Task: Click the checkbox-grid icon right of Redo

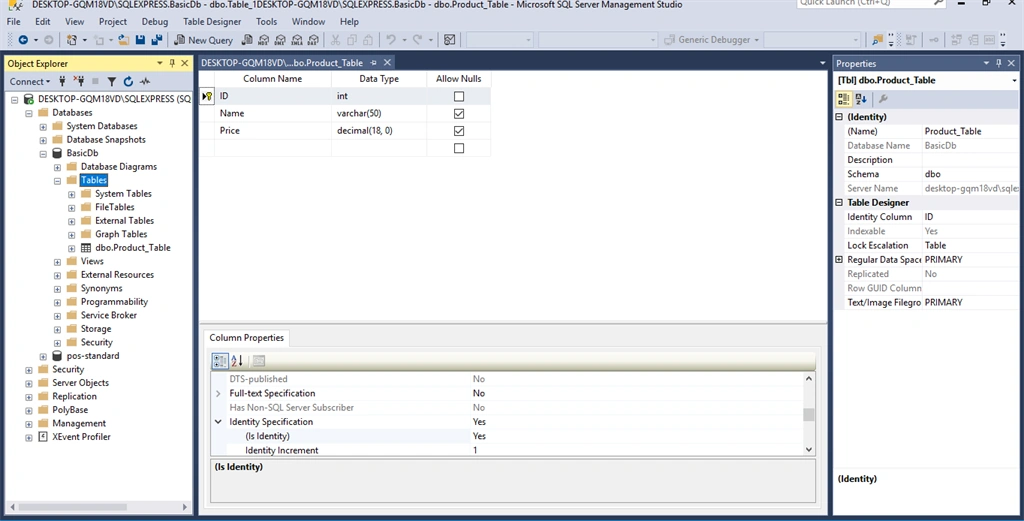Action: (x=449, y=40)
